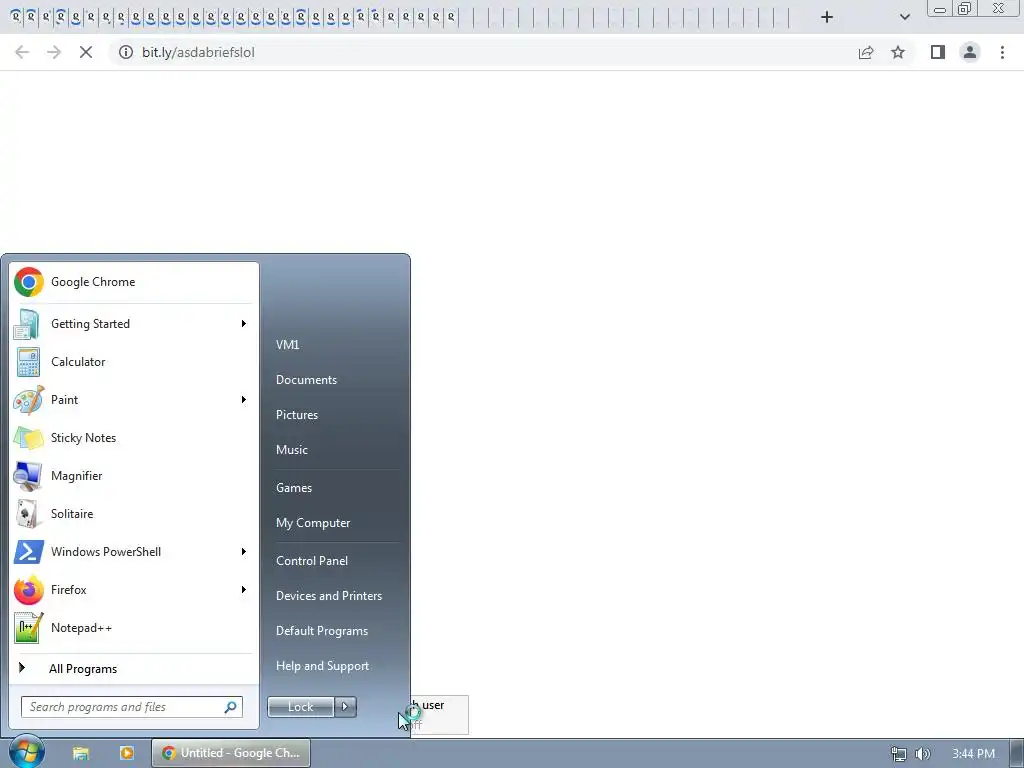Click the volume speaker tray icon
Screen dimensions: 1024x768
[923, 754]
